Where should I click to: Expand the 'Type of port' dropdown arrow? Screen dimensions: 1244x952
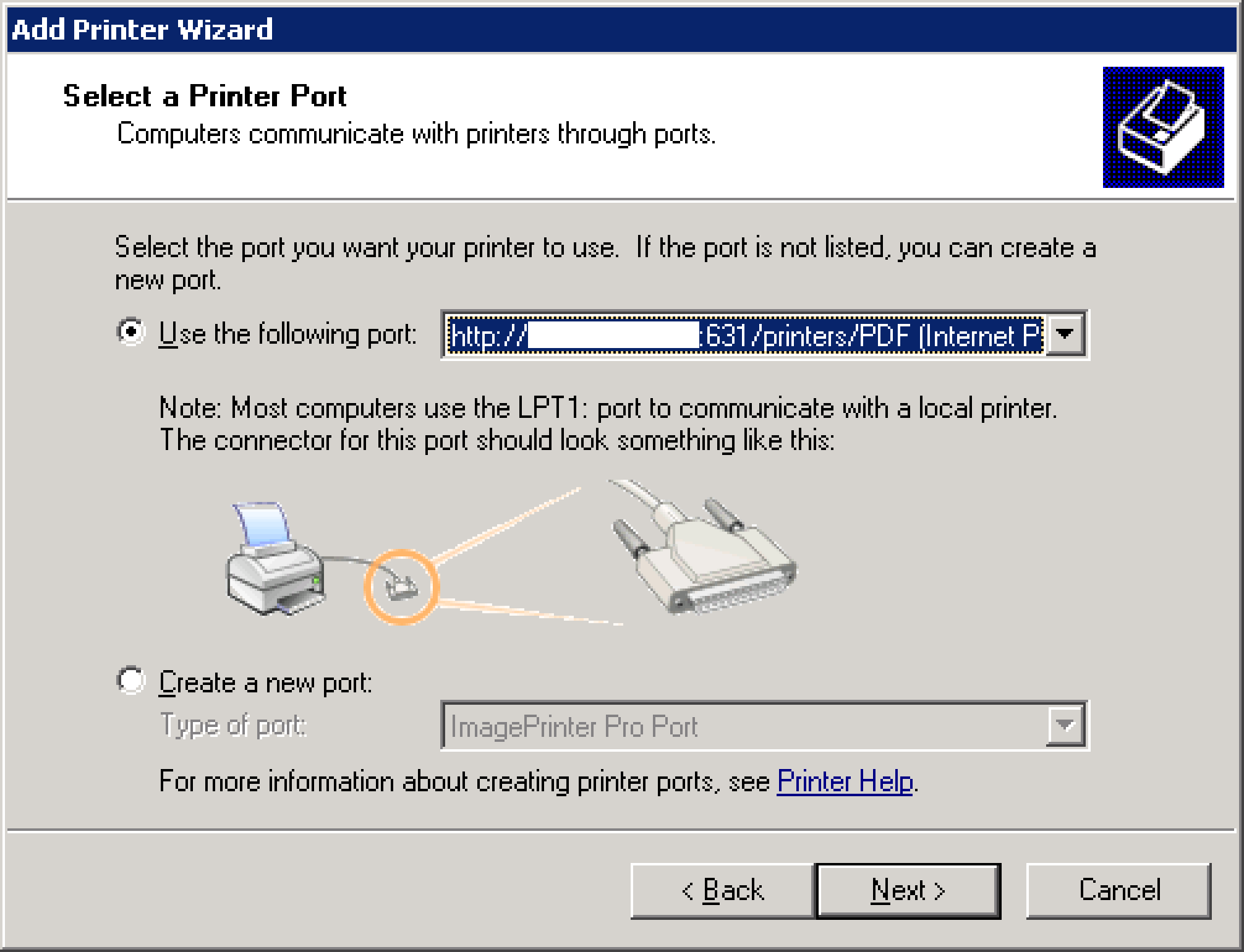point(1065,725)
